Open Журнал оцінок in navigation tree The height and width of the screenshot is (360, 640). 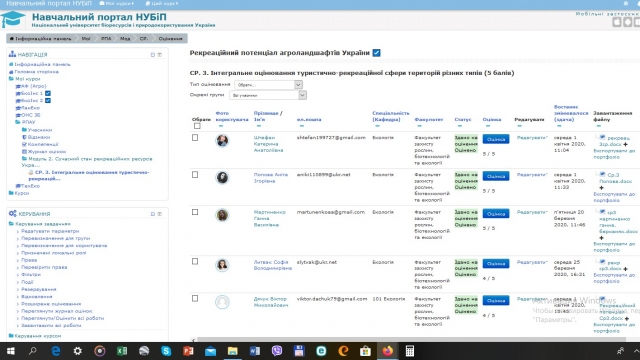pos(47,151)
